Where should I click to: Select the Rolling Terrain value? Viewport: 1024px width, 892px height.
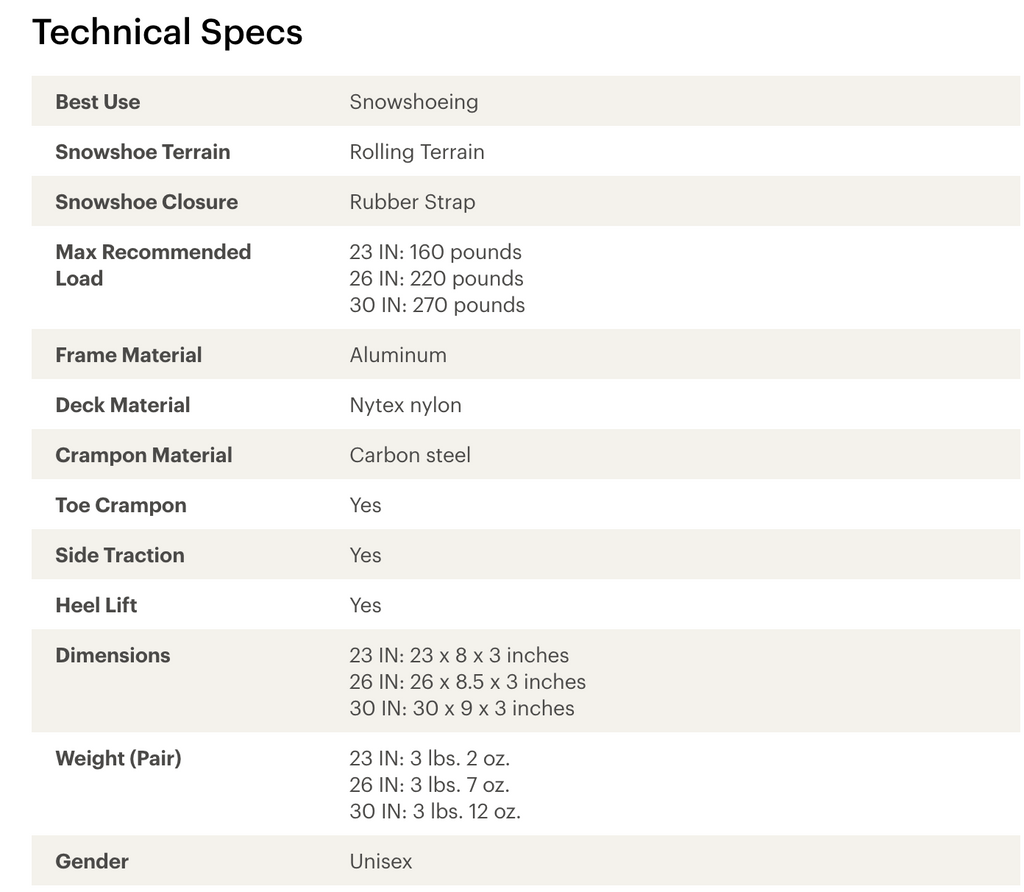(417, 152)
